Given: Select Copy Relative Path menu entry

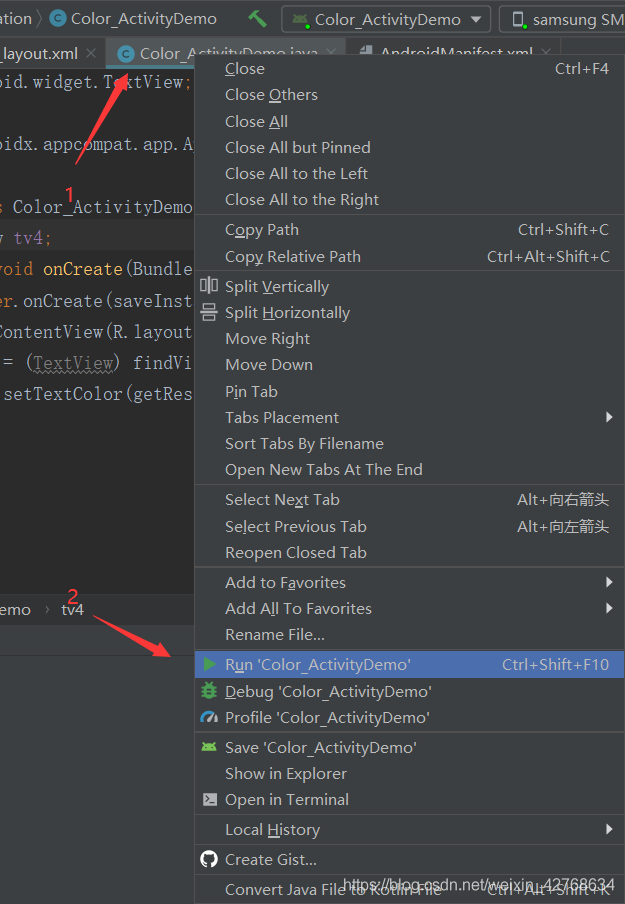Looking at the screenshot, I should point(293,256).
